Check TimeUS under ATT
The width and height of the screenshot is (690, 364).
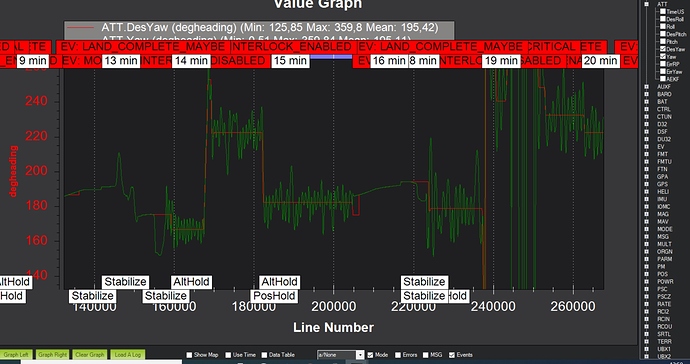point(662,12)
